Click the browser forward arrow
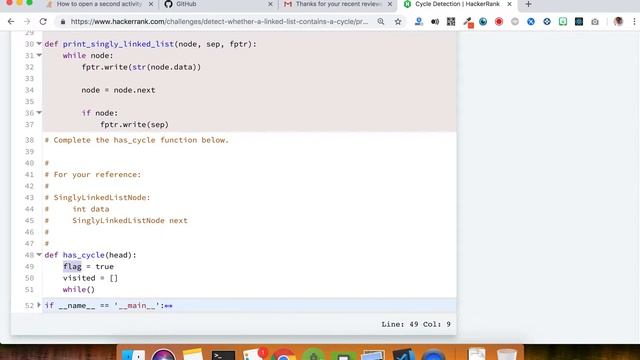 [27, 22]
